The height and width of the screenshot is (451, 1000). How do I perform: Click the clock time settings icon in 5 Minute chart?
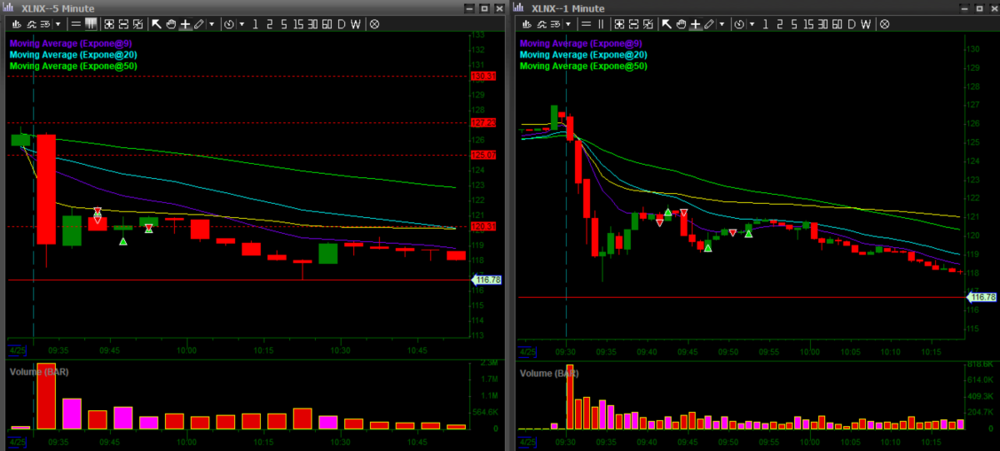(x=228, y=23)
